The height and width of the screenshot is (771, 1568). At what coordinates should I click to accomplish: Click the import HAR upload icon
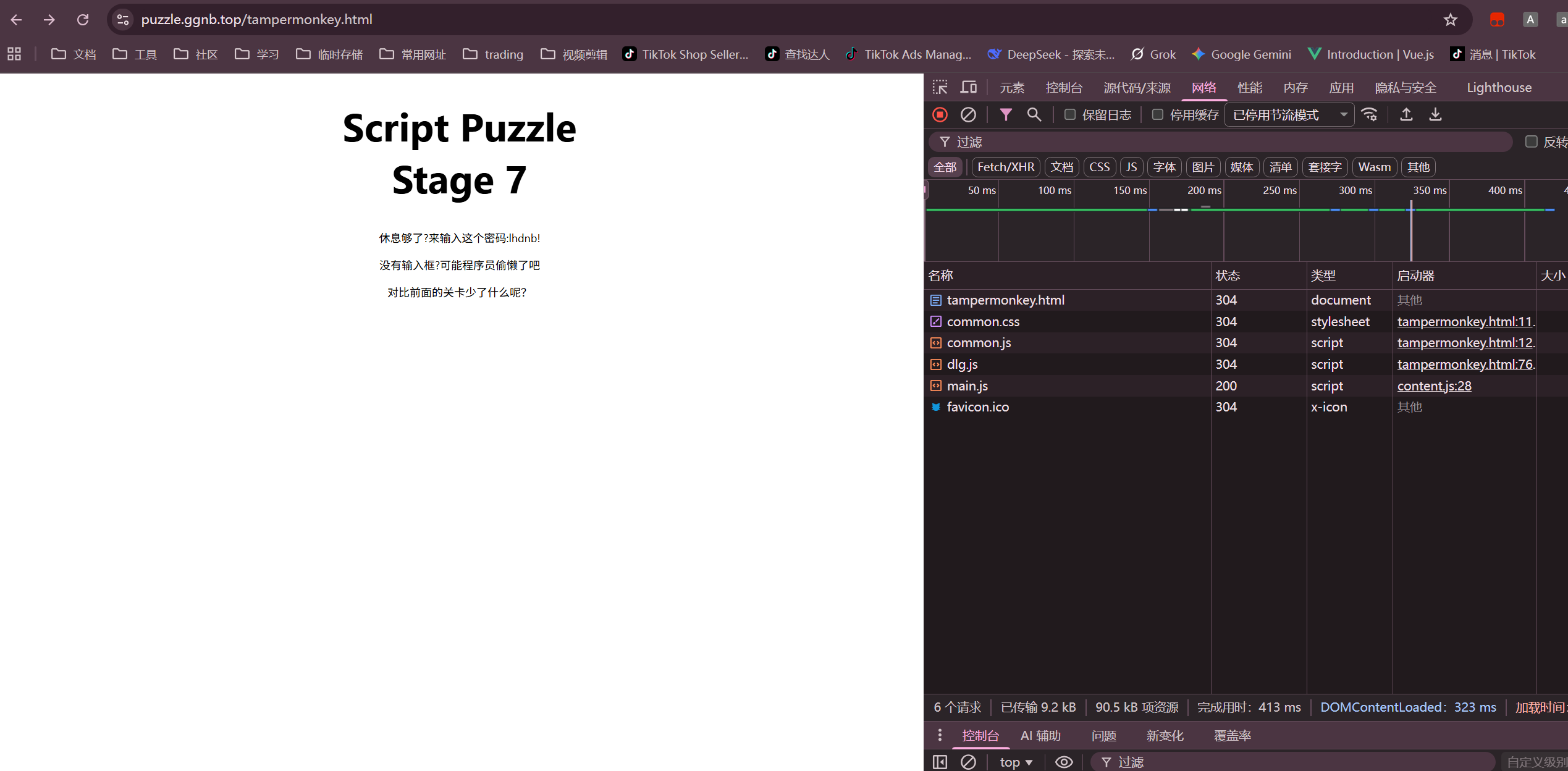(x=1406, y=115)
